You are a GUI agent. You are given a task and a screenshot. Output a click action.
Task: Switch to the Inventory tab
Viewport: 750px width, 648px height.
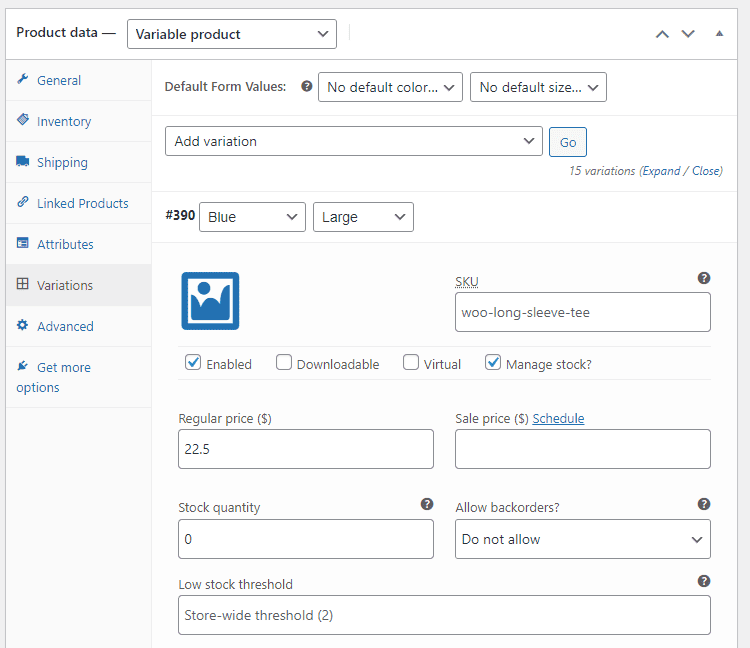78,121
